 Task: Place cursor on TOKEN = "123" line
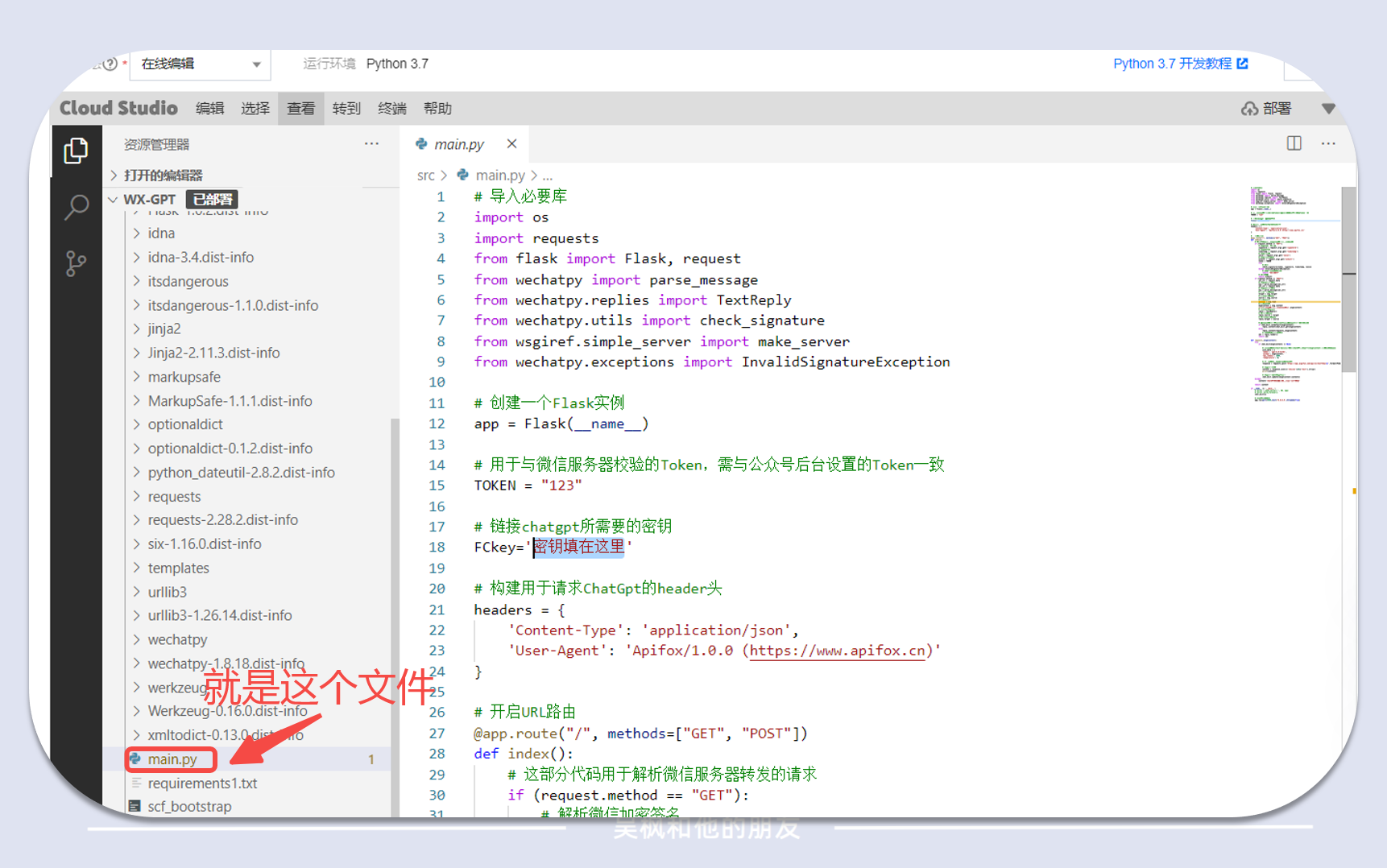[528, 486]
